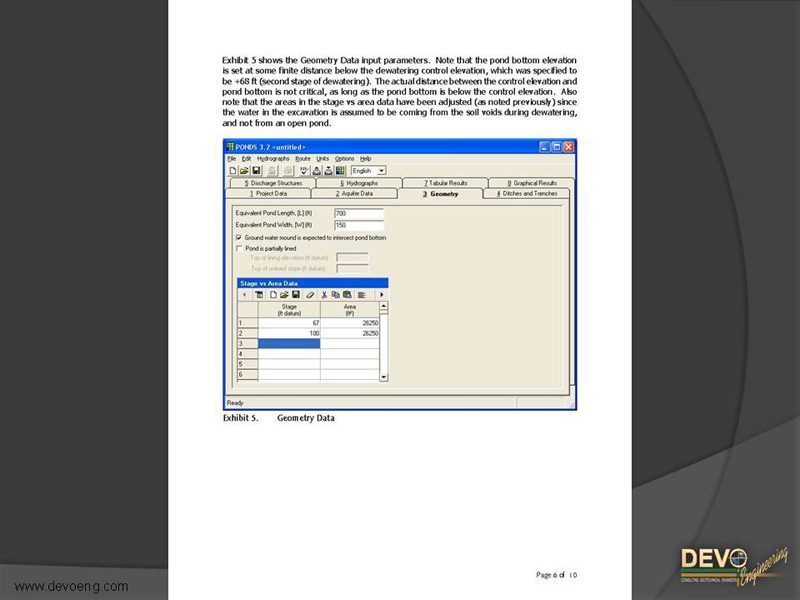800x600 pixels.
Task: Click the colored grid icon in main toolbar
Action: click(340, 171)
